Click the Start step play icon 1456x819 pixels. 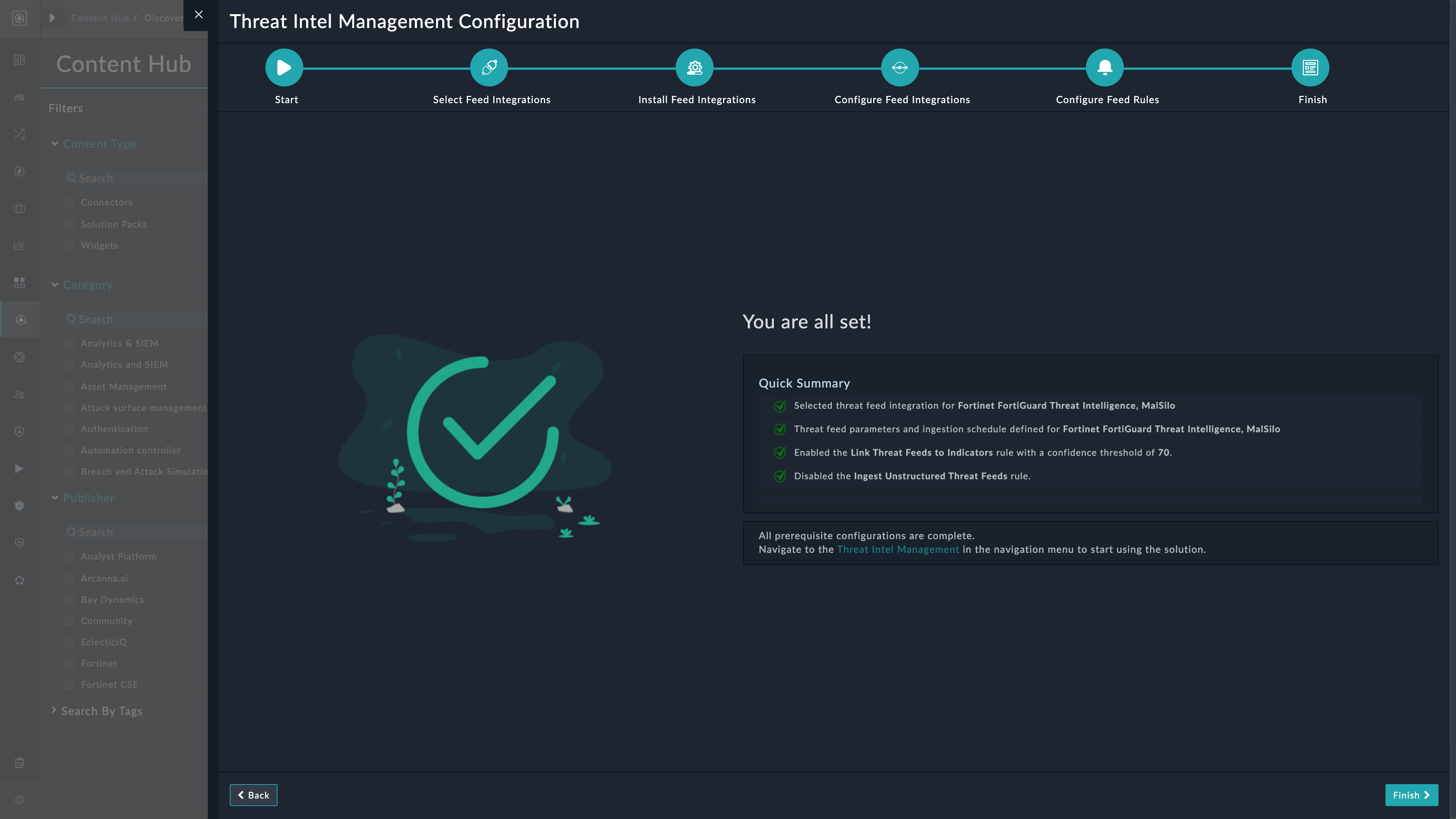pyautogui.click(x=284, y=68)
